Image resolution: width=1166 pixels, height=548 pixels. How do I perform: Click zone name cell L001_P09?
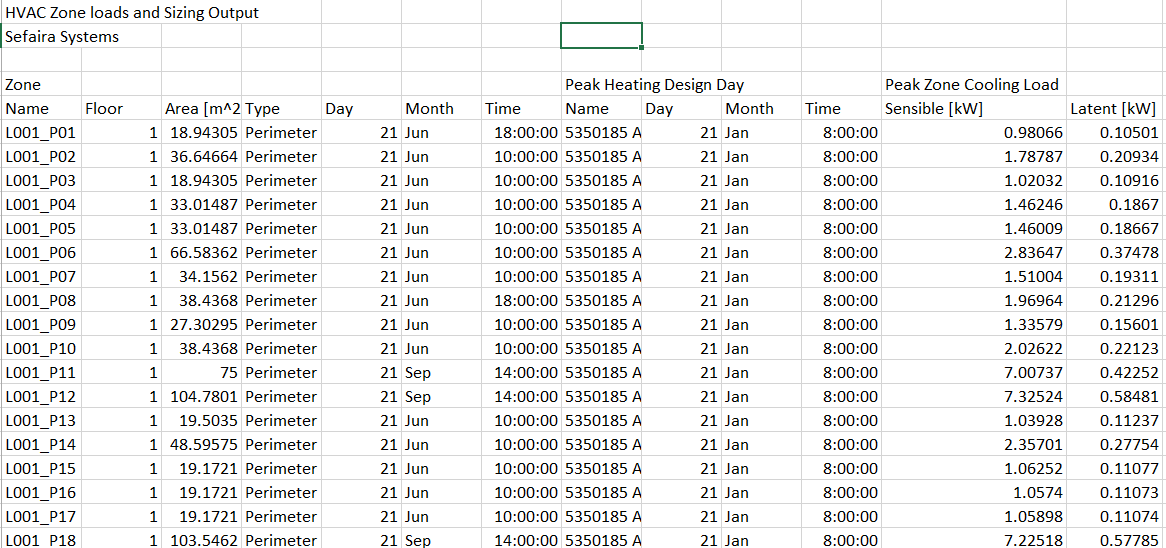coord(42,324)
